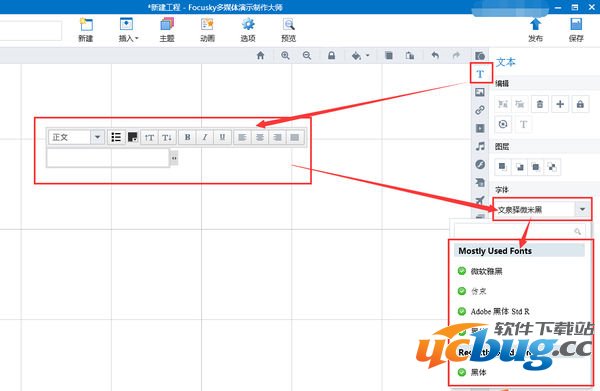Increase font size with ↑T button
Screen dimensions: 600x391
pos(149,137)
